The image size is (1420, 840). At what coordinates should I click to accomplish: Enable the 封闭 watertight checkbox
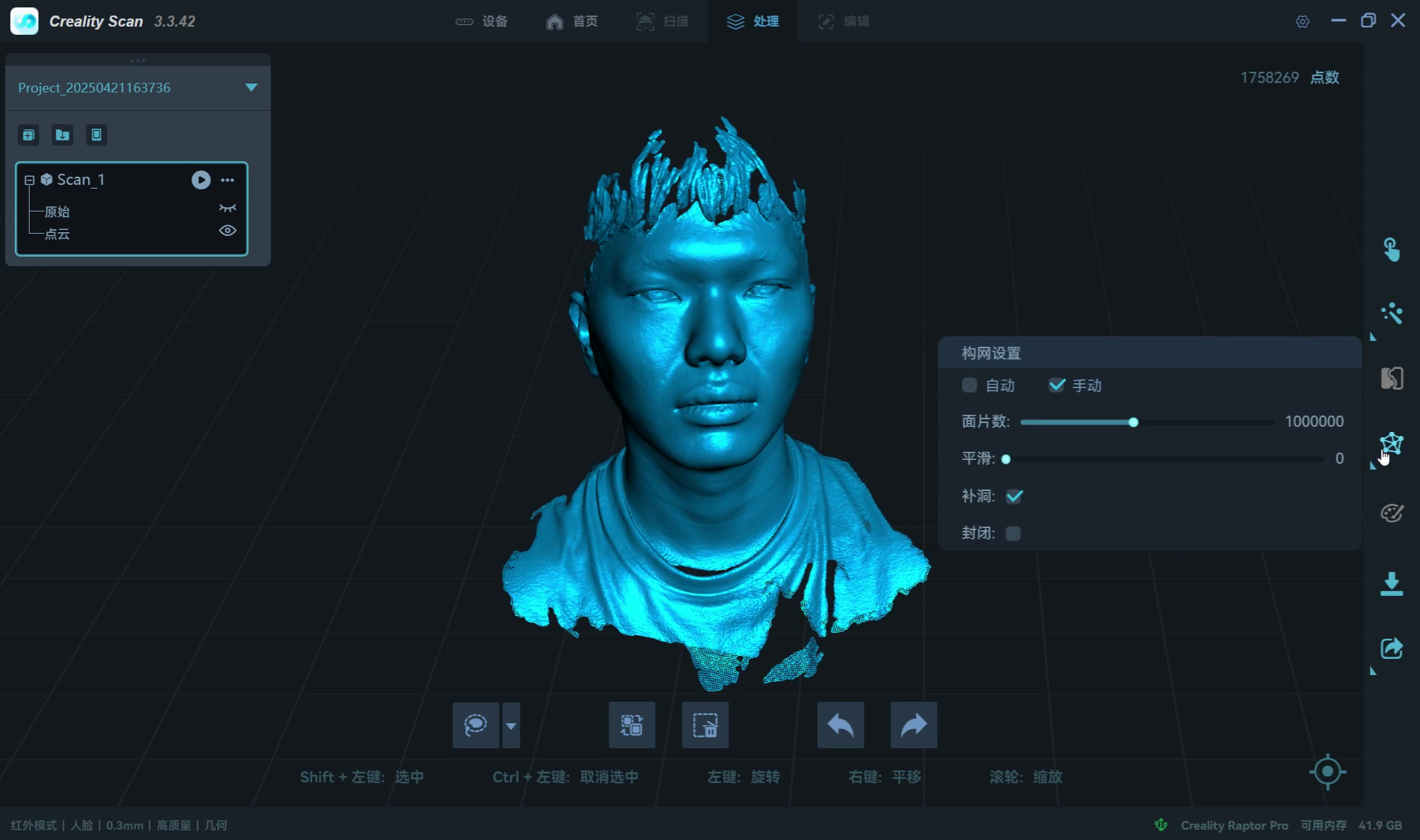(x=1013, y=533)
